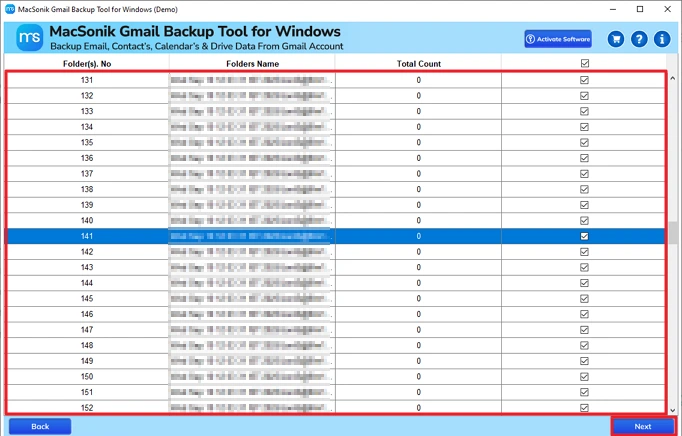Click the Folders Name column header
The height and width of the screenshot is (436, 682).
(252, 64)
